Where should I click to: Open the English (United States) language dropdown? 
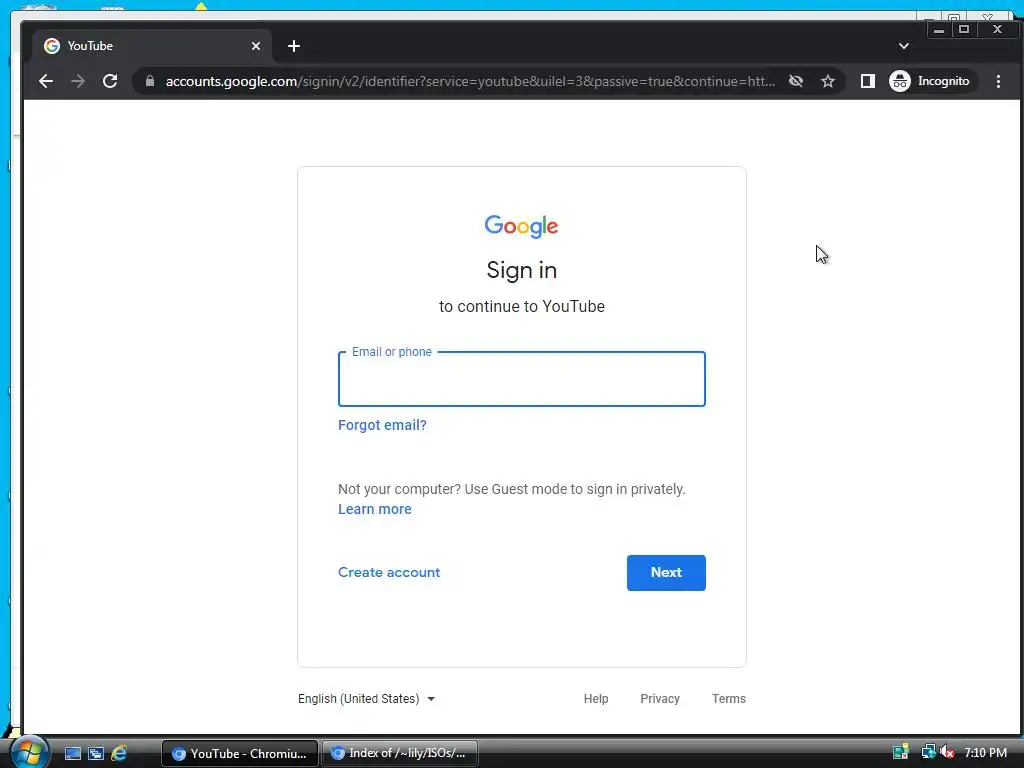click(x=366, y=699)
